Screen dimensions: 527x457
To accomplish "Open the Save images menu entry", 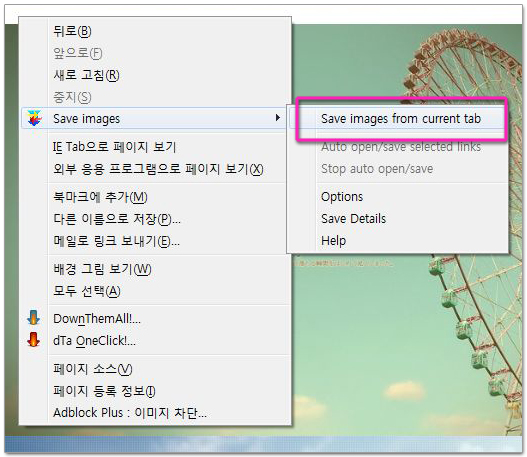I will pos(155,118).
